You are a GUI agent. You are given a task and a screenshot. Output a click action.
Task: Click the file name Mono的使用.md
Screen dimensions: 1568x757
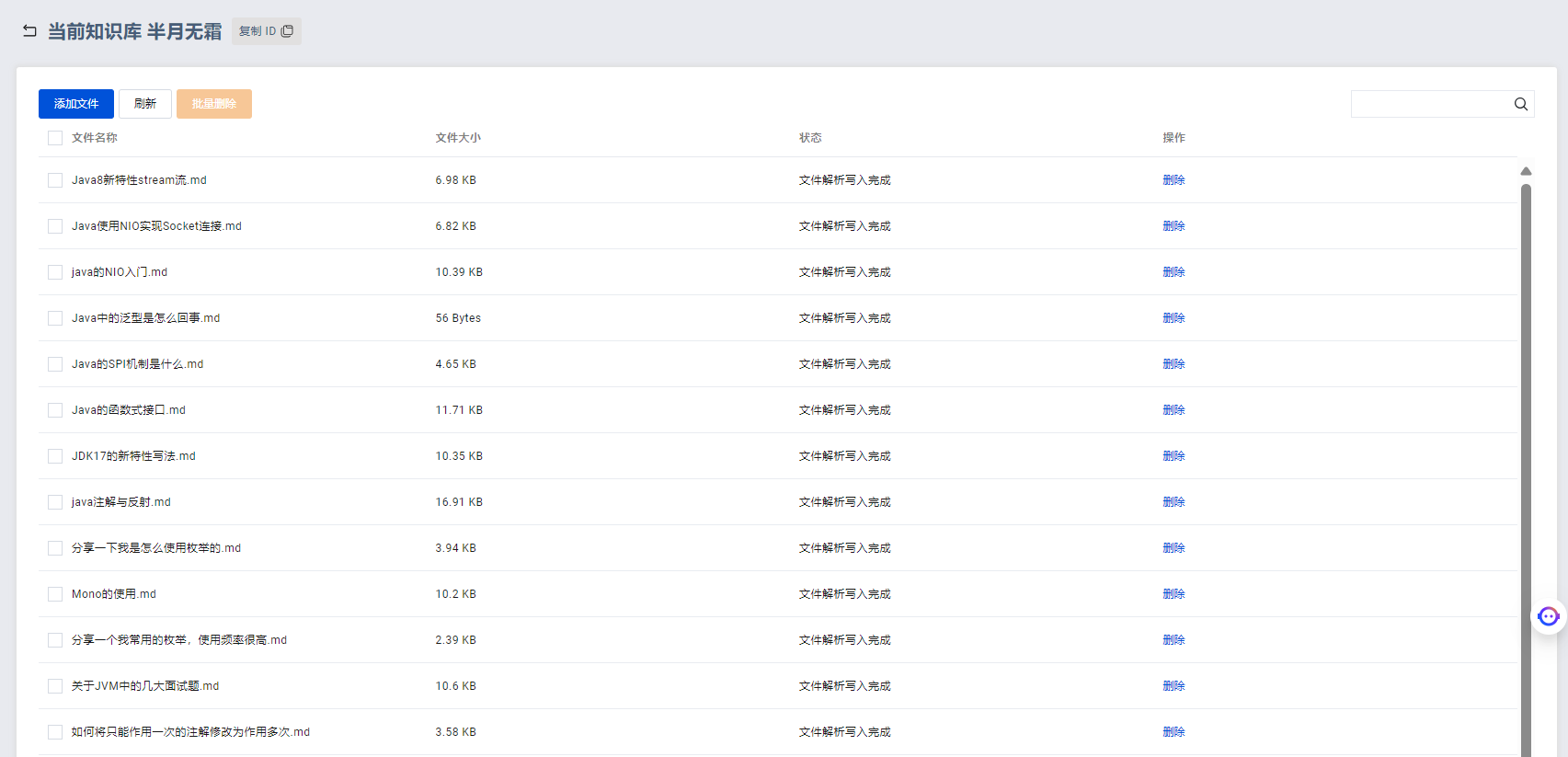click(x=114, y=594)
